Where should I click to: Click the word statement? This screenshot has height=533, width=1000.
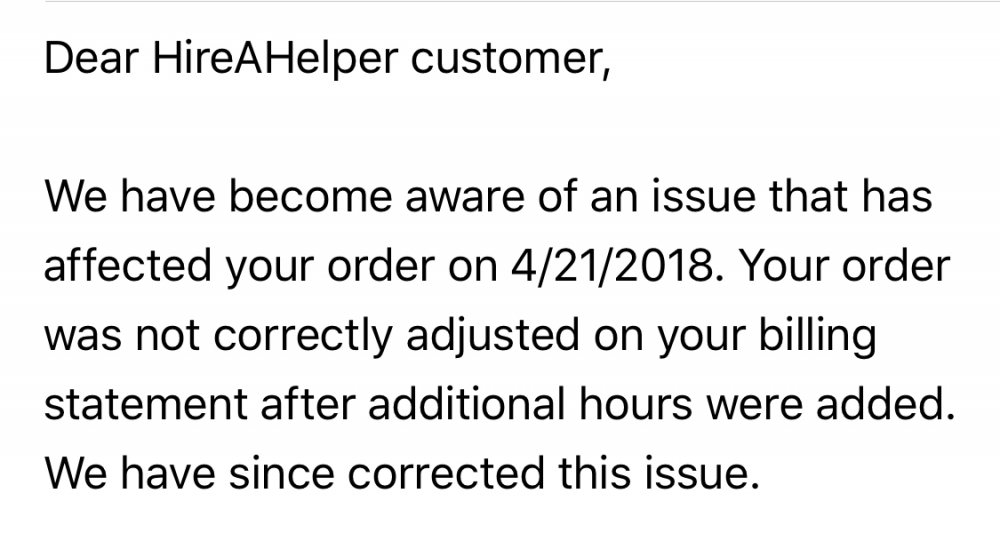pyautogui.click(x=146, y=407)
